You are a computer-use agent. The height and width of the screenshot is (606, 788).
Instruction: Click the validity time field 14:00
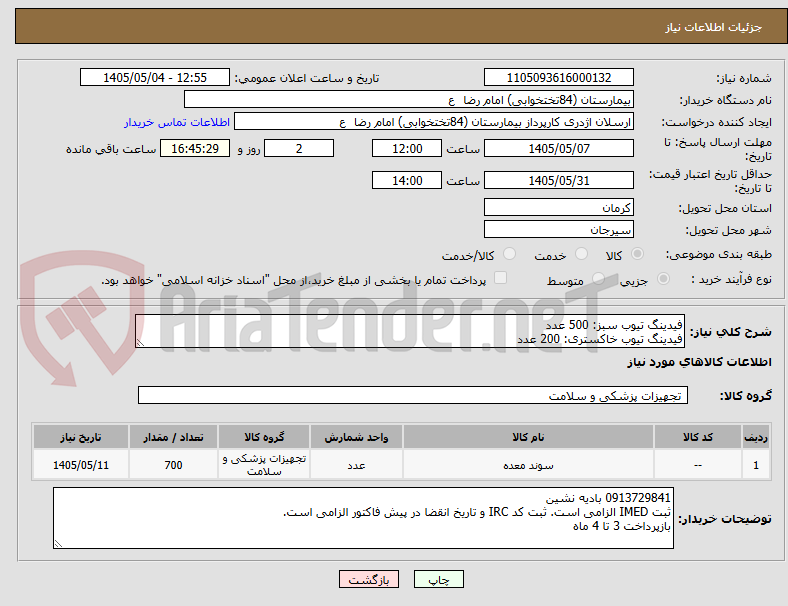(x=407, y=180)
